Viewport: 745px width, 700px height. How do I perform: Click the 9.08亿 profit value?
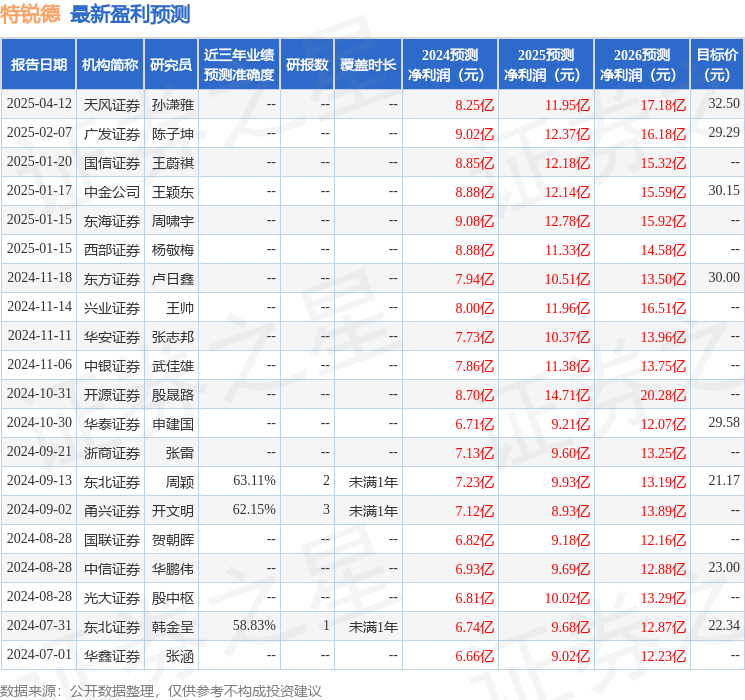[x=474, y=221]
